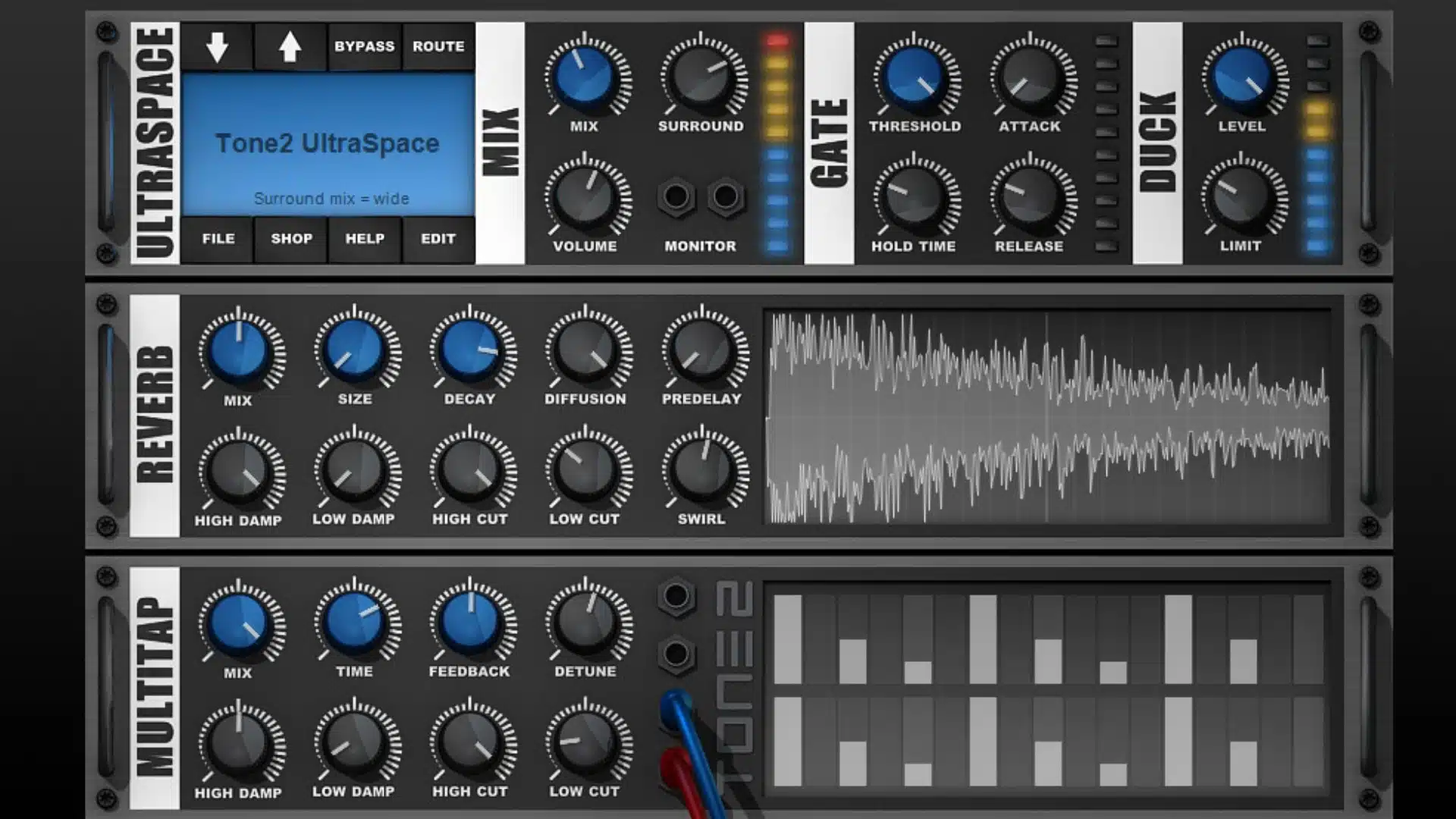This screenshot has width=1456, height=819.
Task: Click the Multitap DETUNE knob
Action: coord(586,623)
